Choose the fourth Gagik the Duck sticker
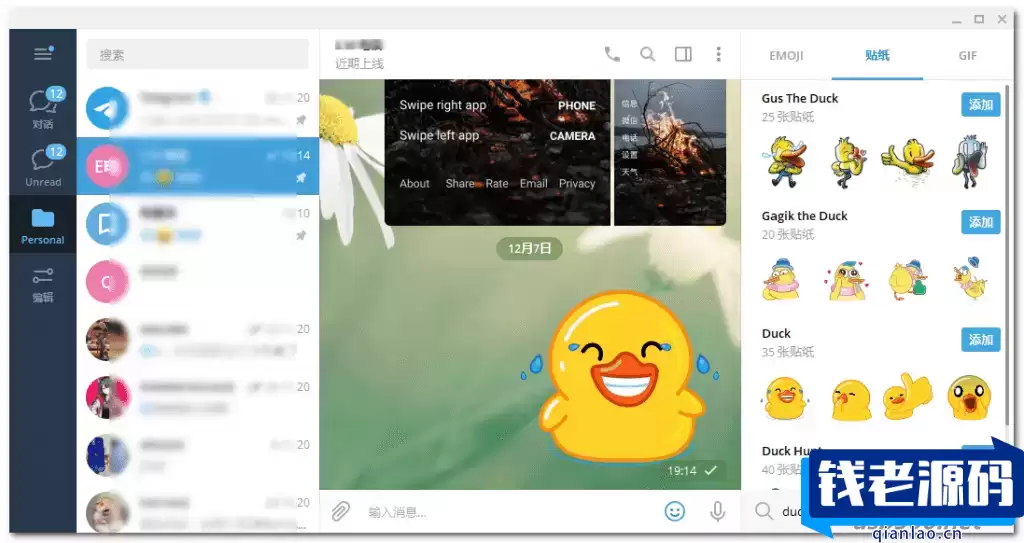Viewport: 1024px width, 543px height. coord(970,278)
